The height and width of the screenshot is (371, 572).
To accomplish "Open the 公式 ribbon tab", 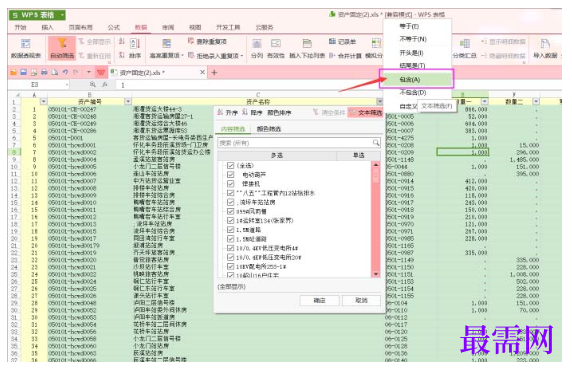I will 114,27.
